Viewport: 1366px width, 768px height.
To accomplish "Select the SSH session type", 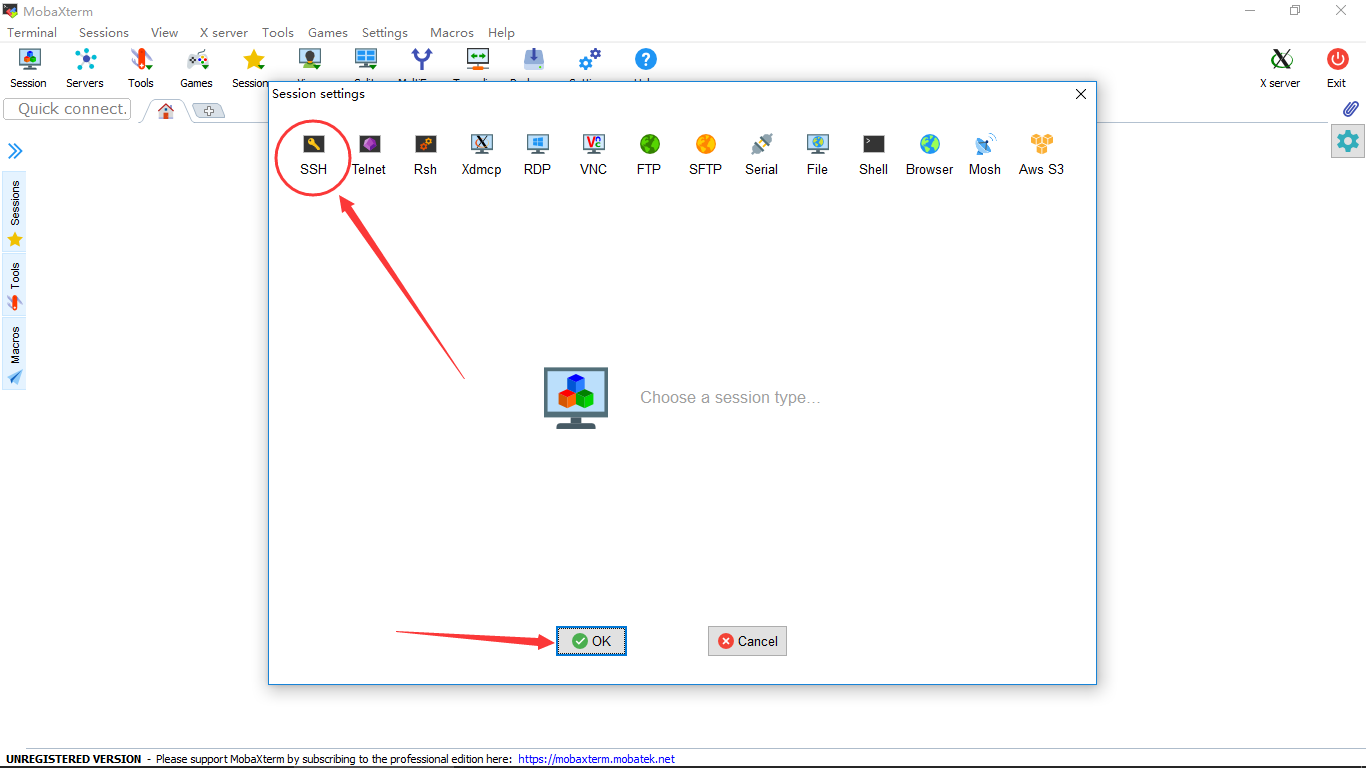I will [x=313, y=154].
